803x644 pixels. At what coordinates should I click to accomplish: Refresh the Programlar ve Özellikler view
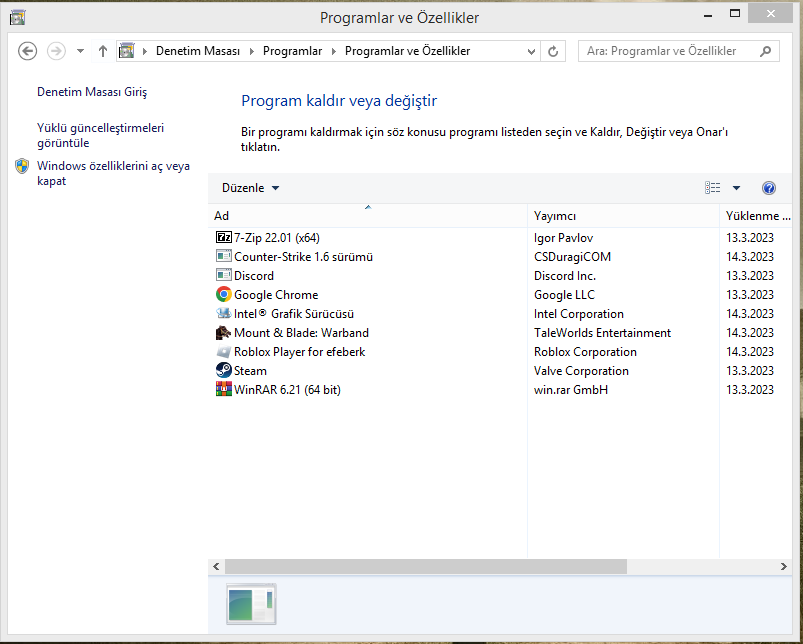click(553, 51)
